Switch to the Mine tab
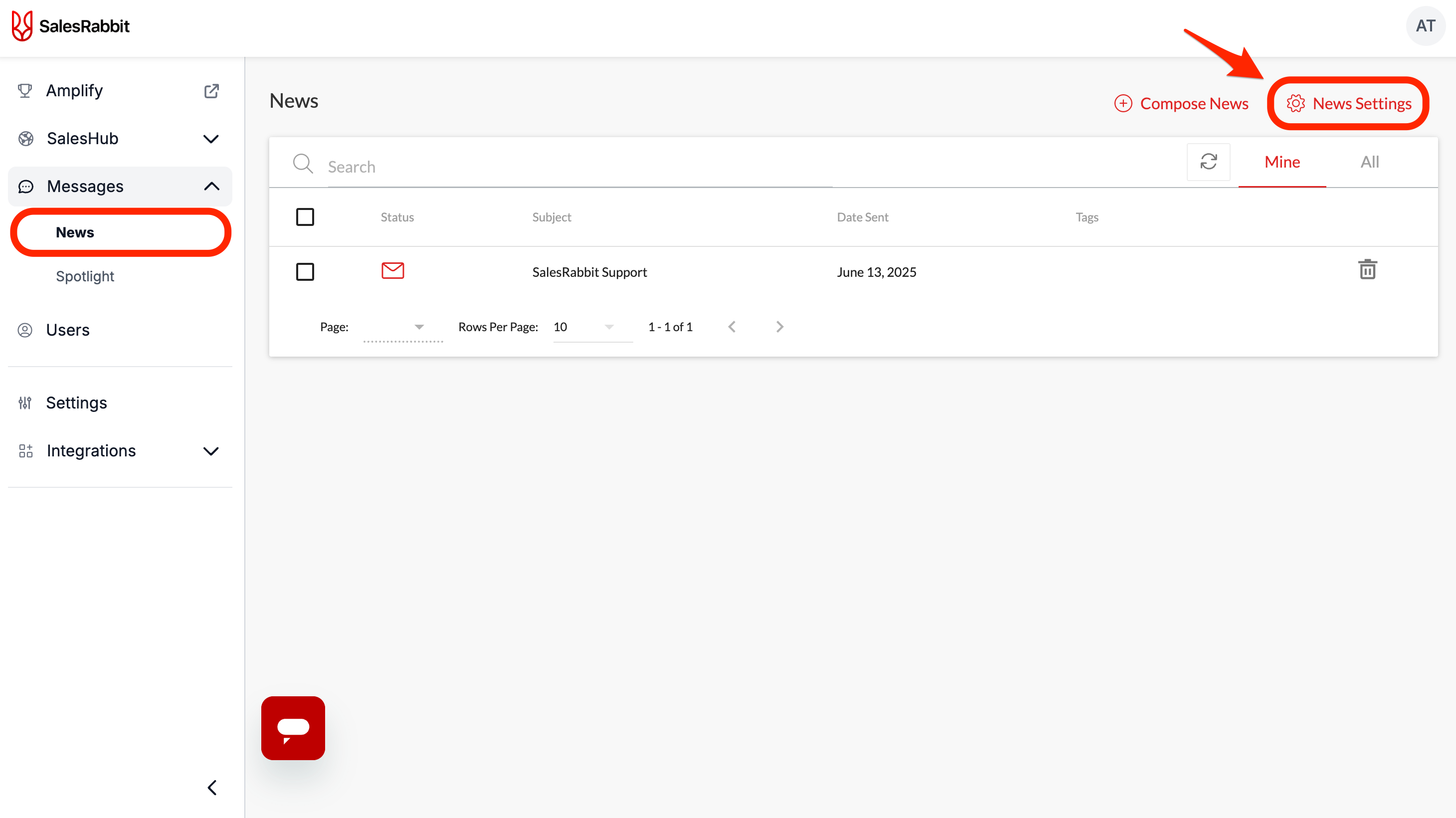Image resolution: width=1456 pixels, height=818 pixels. [x=1282, y=162]
